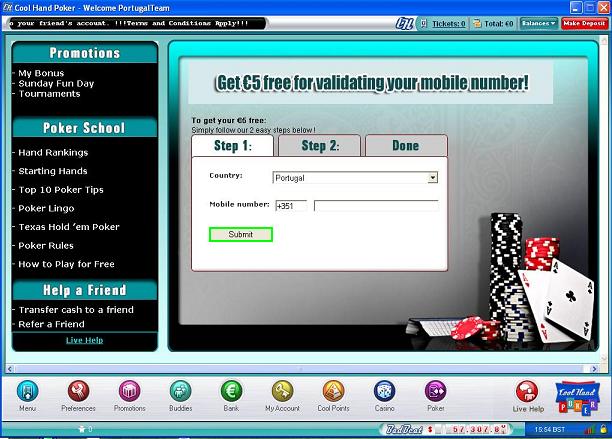The image size is (612, 439).
Task: Open How to Play for Free
Action: 66,264
